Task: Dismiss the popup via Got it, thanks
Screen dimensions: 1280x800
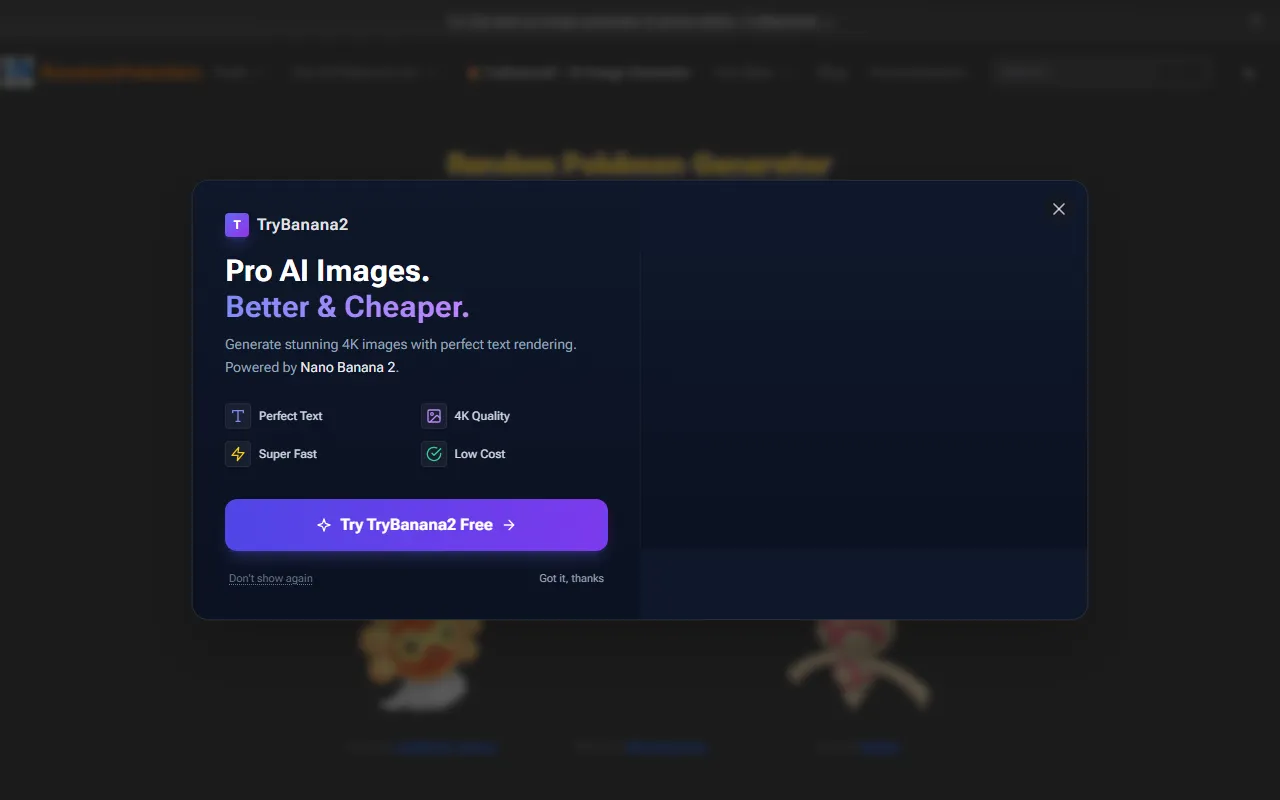Action: tap(571, 578)
